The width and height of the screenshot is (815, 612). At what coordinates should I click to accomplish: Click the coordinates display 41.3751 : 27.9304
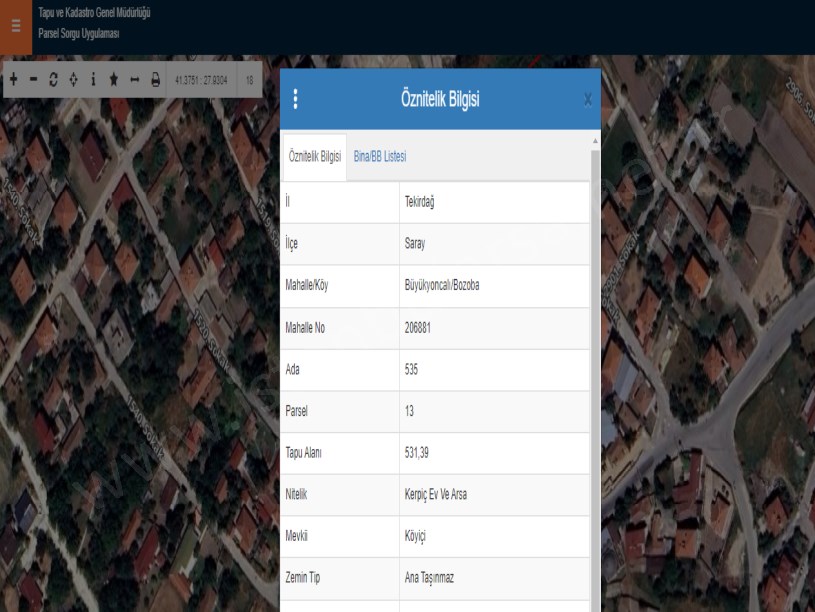click(x=201, y=80)
